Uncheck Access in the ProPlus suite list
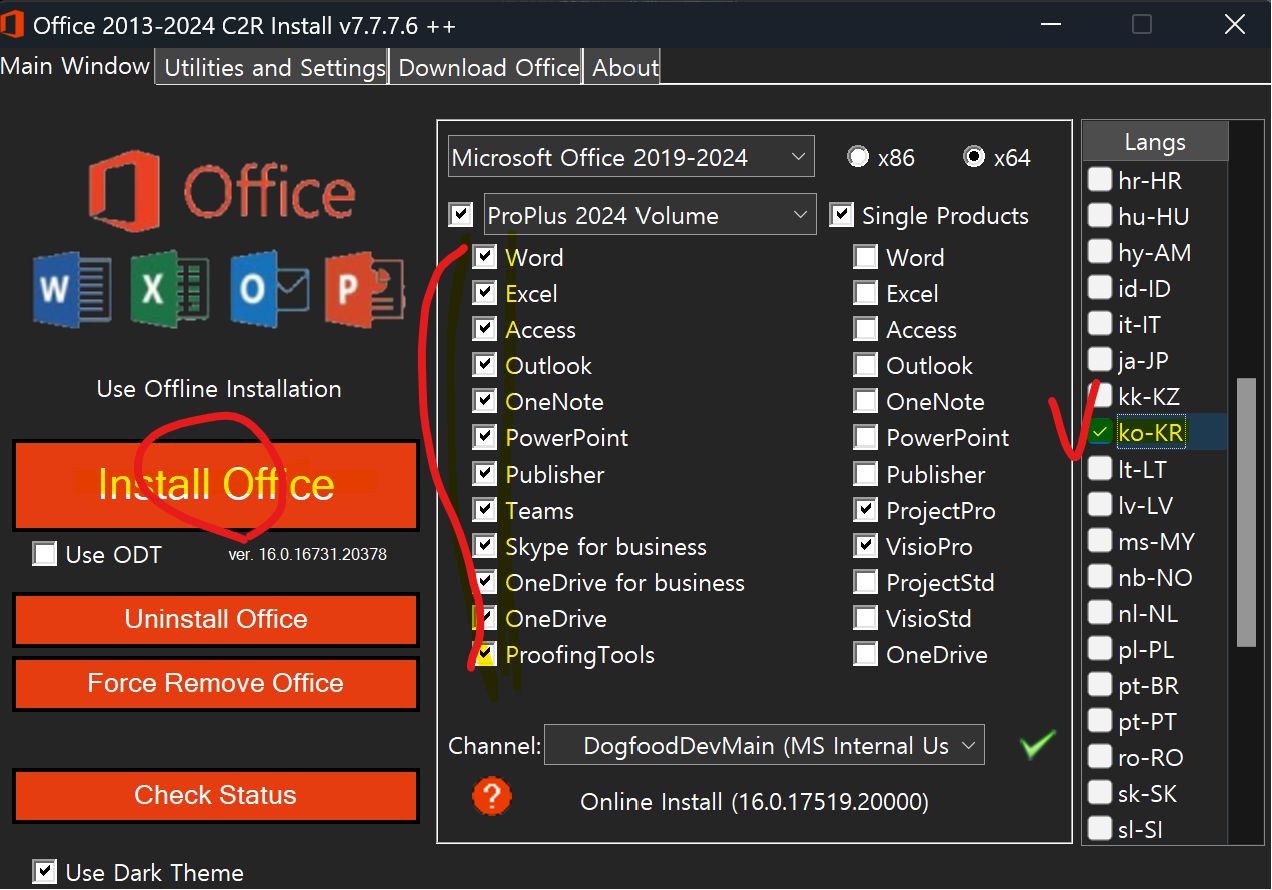The height and width of the screenshot is (890, 1272). 485,329
